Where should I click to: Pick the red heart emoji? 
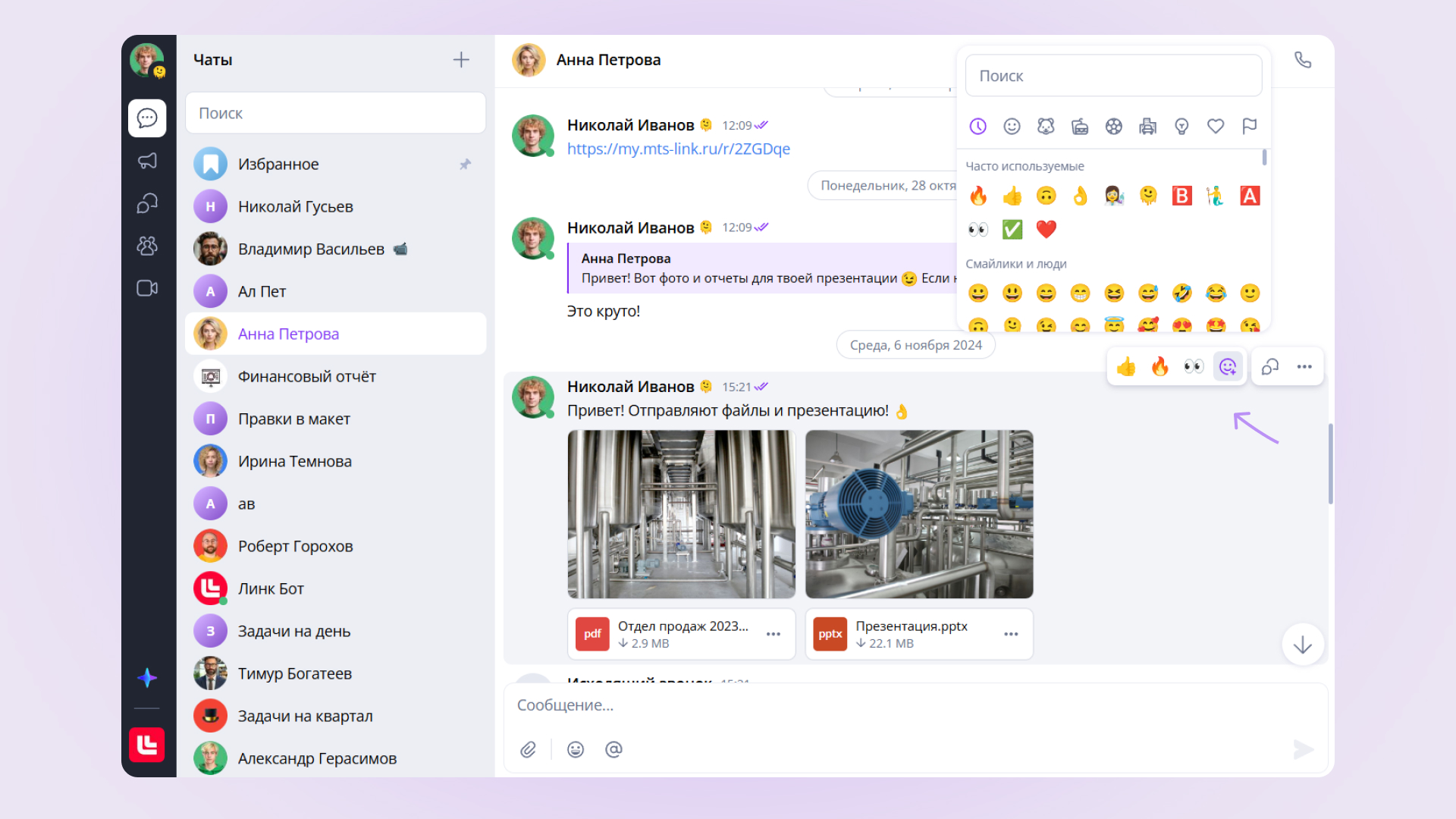pos(1046,229)
